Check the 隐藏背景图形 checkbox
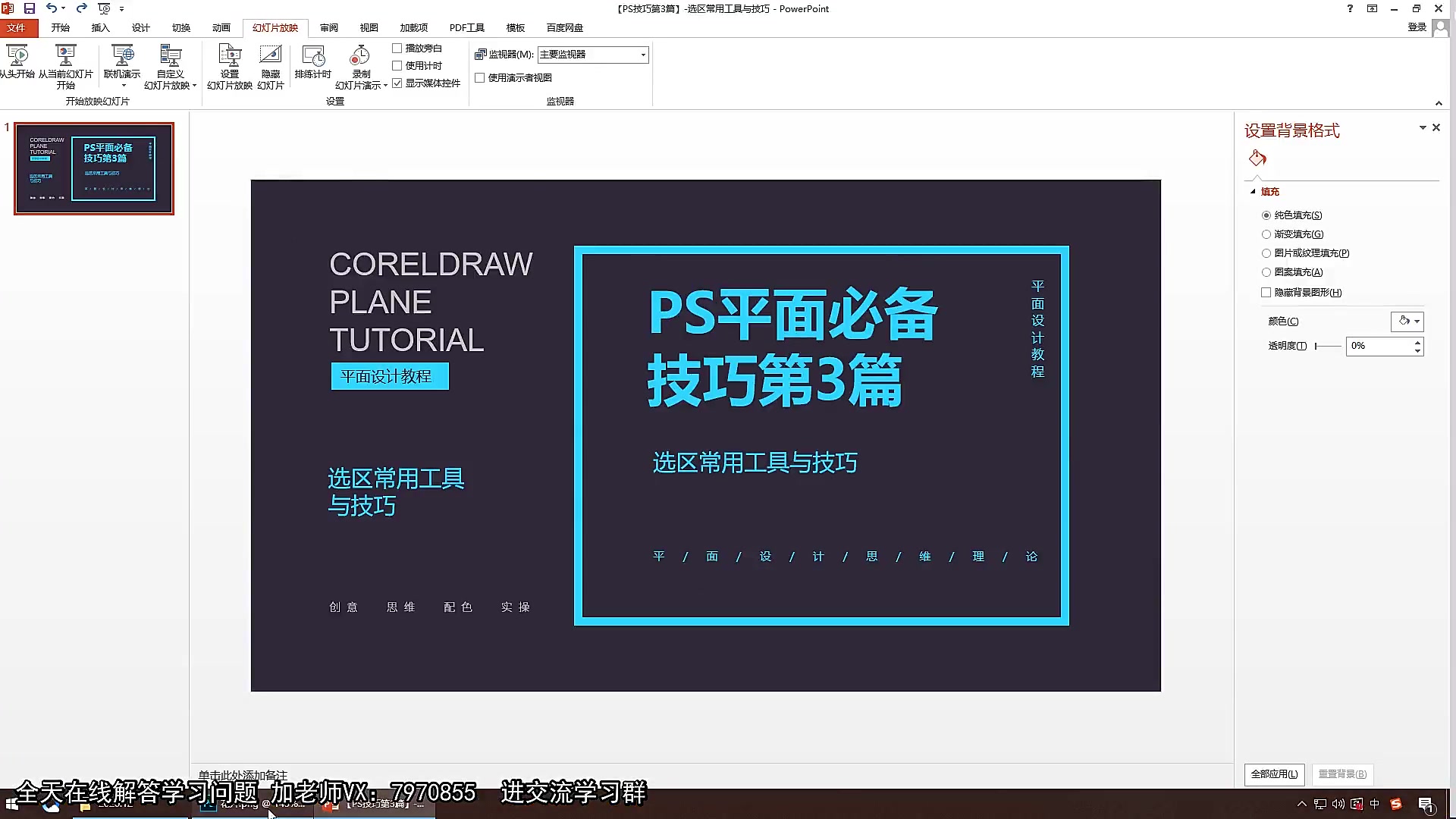Viewport: 1456px width, 819px height. (1266, 292)
